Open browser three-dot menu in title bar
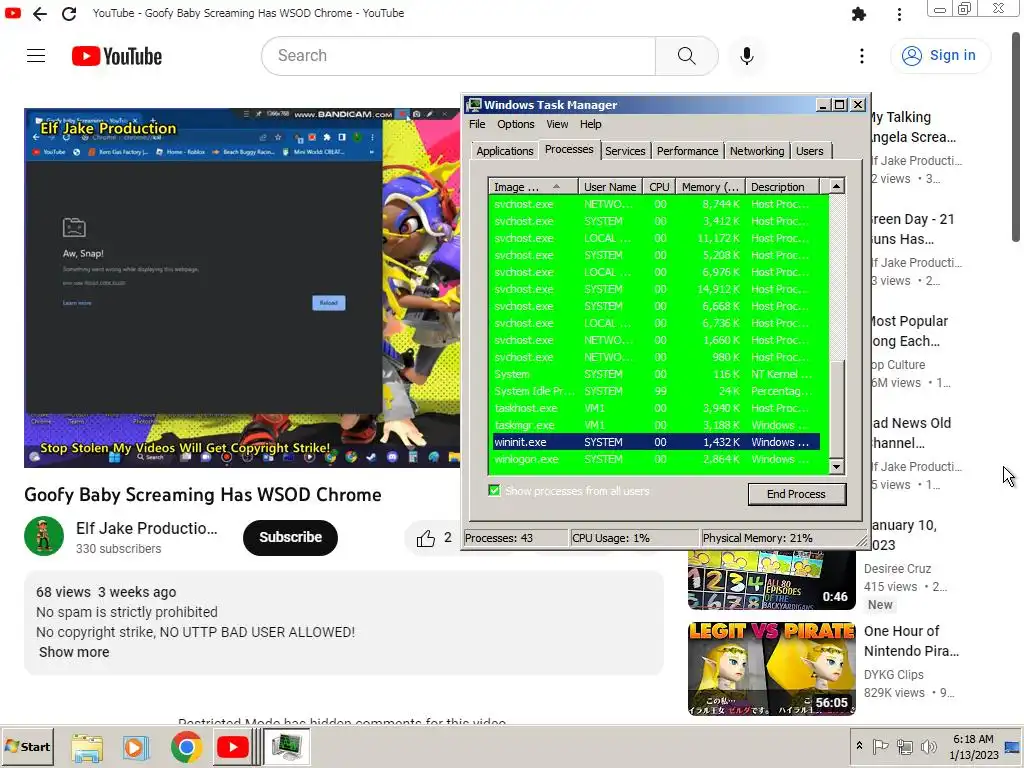The height and width of the screenshot is (768, 1024). 899,14
